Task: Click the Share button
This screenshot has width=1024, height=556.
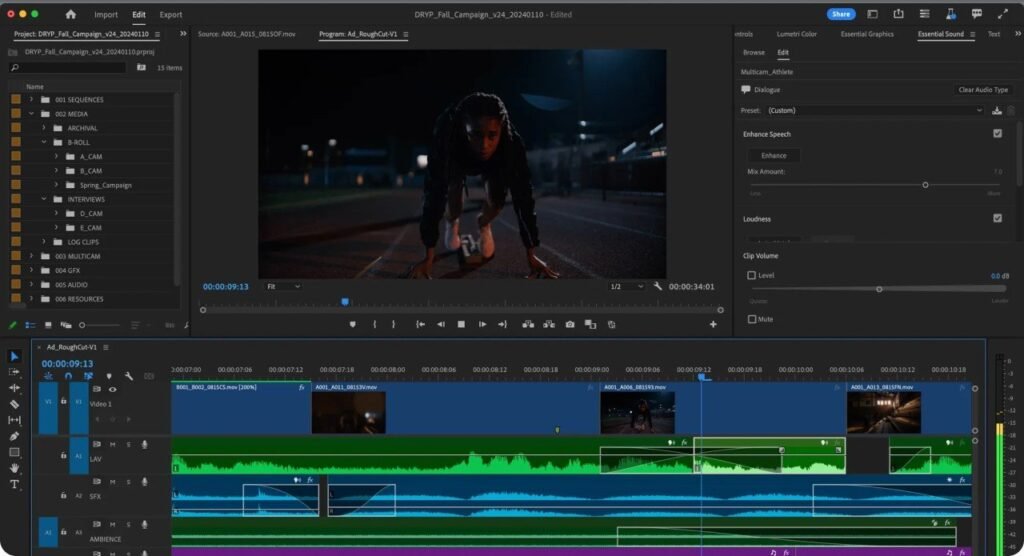Action: click(840, 14)
